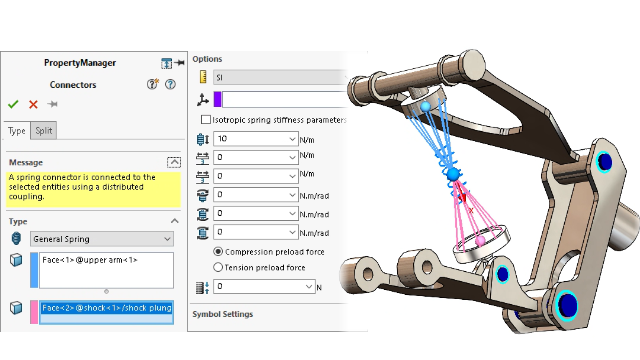Open the General Spring type dropdown
This screenshot has width=640, height=360.
[102, 239]
